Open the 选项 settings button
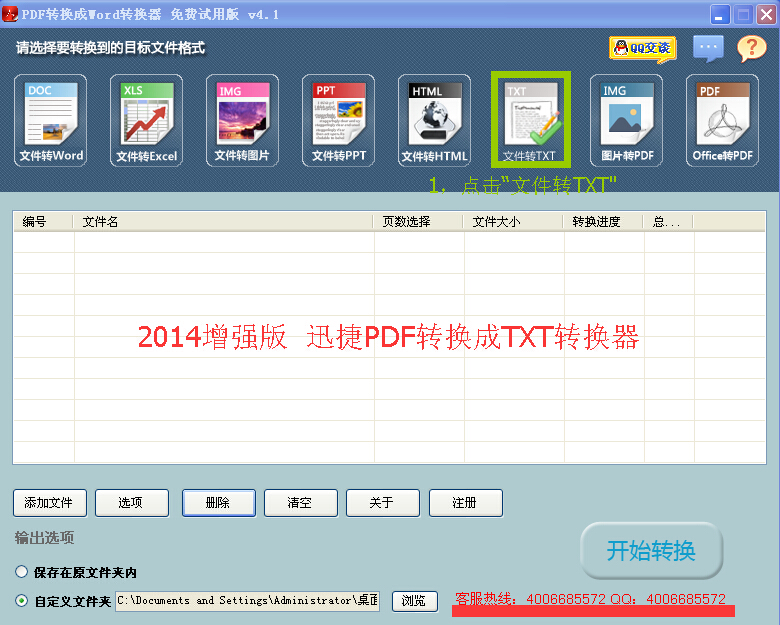780x625 pixels. pos(132,503)
